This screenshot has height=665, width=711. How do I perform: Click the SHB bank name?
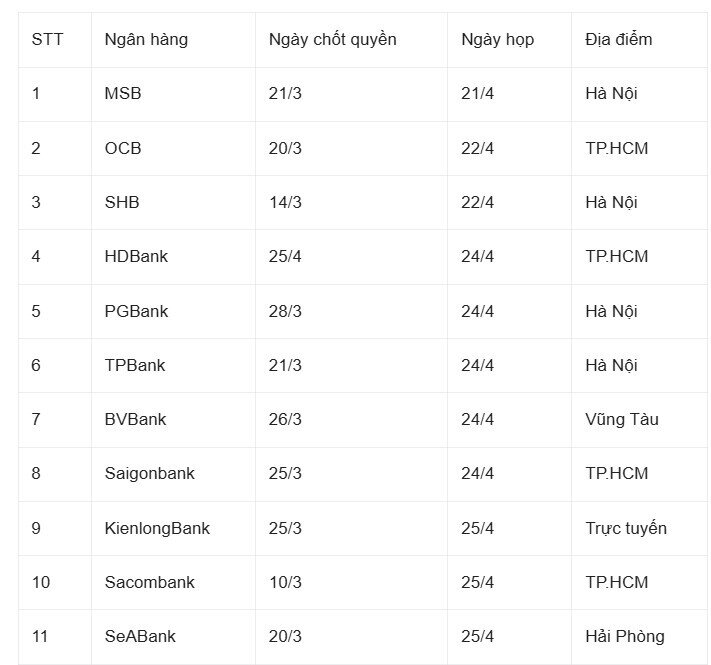click(122, 202)
